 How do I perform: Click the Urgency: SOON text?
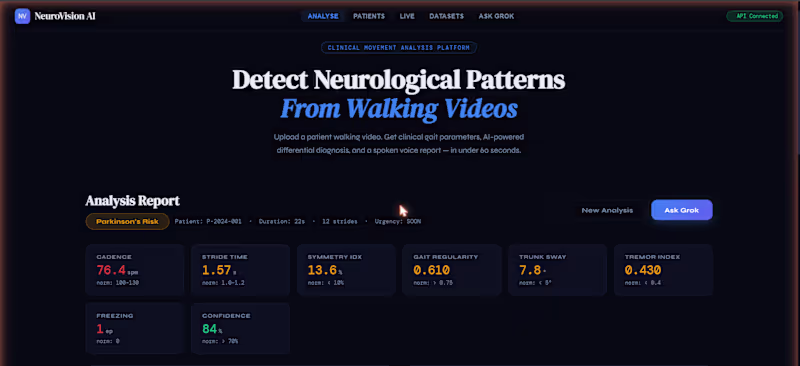(398, 222)
